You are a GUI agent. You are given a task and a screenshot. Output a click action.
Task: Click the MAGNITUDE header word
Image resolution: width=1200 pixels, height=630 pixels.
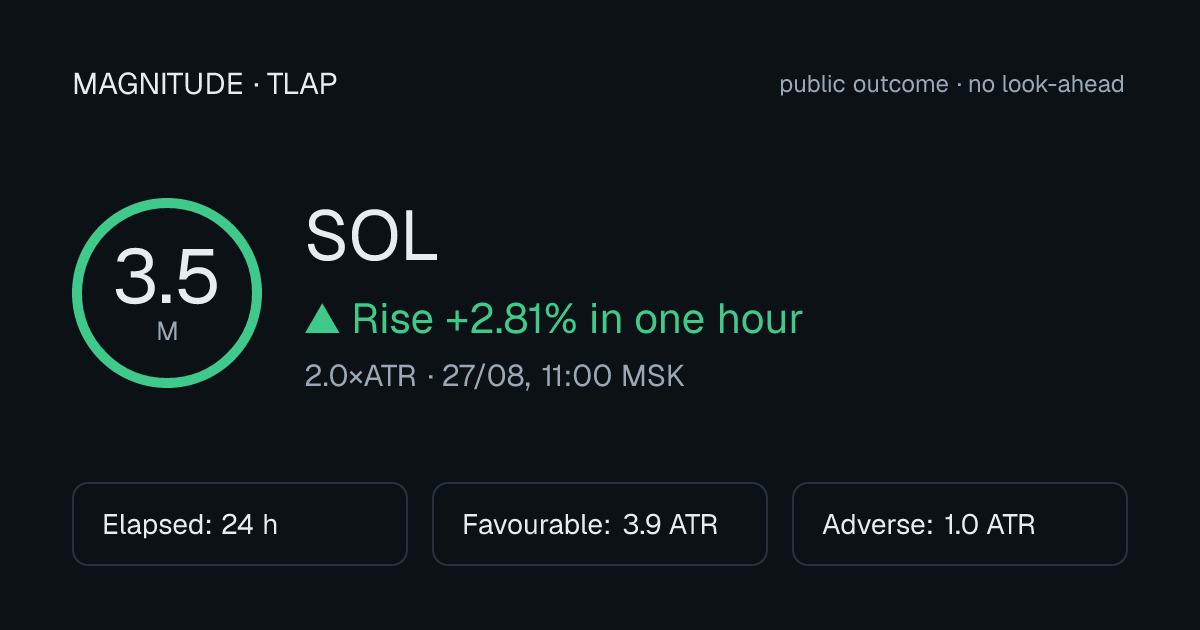(x=158, y=85)
